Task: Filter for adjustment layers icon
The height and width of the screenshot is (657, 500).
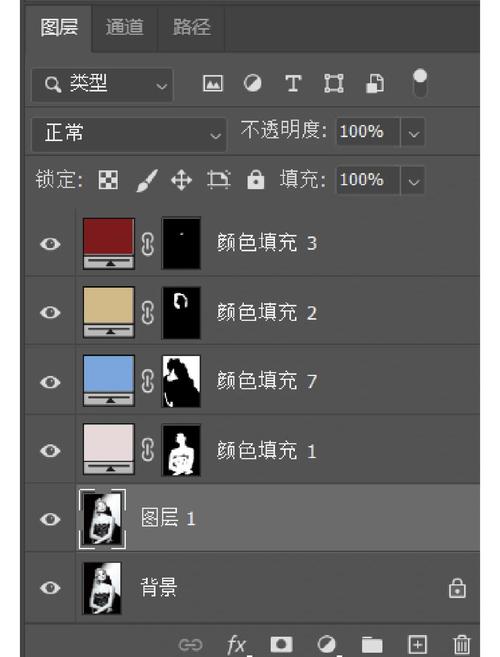Action: click(x=253, y=83)
